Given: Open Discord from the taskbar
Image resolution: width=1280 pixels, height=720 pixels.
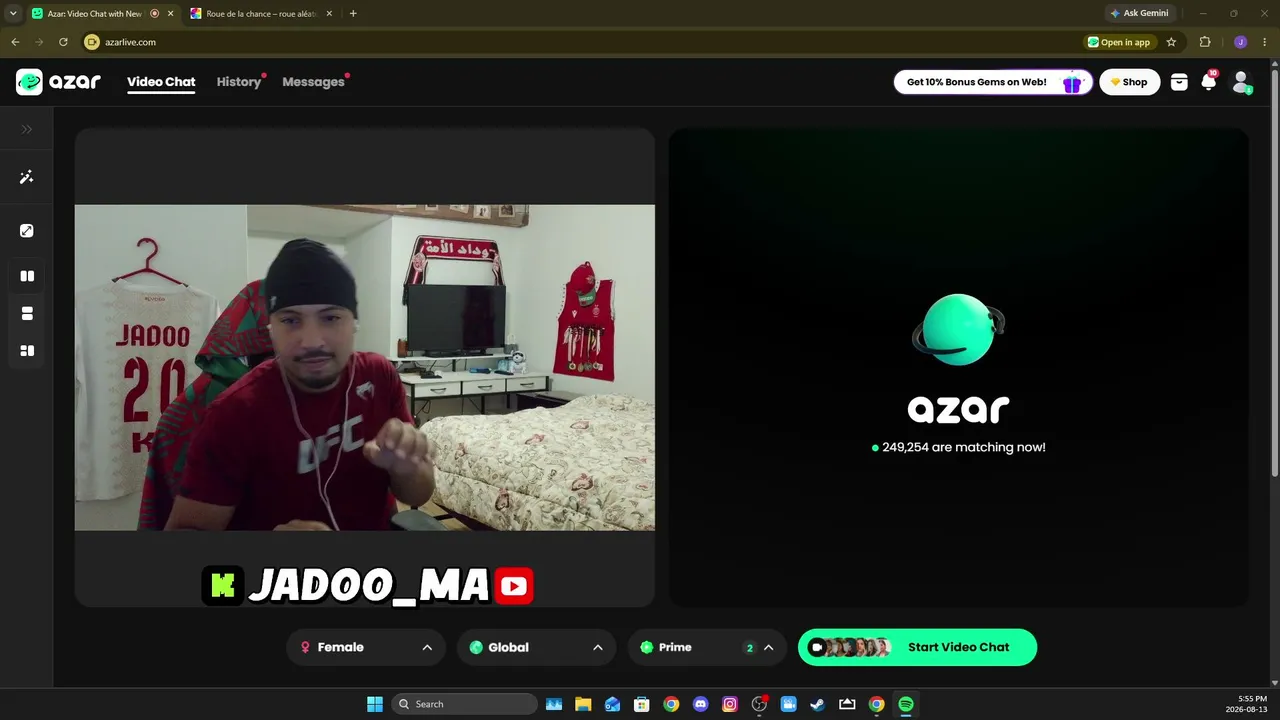Looking at the screenshot, I should (x=700, y=704).
